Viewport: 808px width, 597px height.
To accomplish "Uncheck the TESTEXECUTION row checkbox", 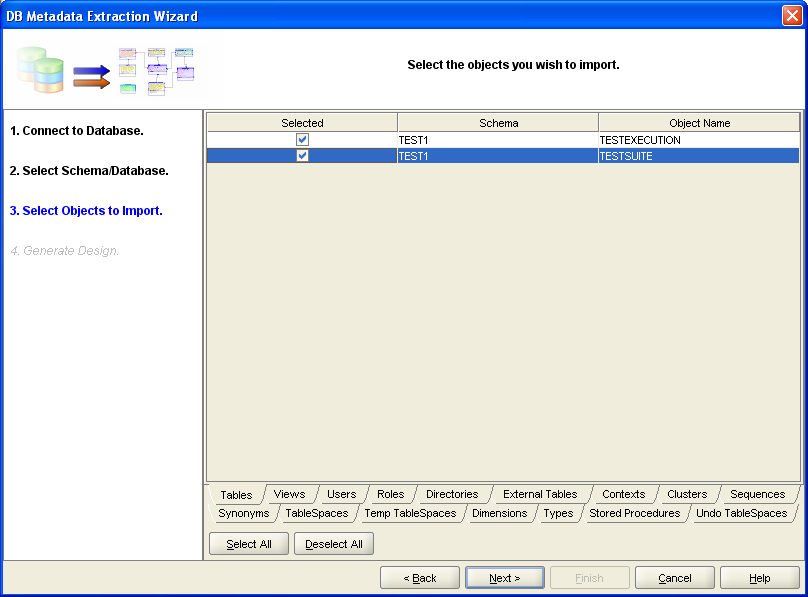I will click(x=302, y=140).
